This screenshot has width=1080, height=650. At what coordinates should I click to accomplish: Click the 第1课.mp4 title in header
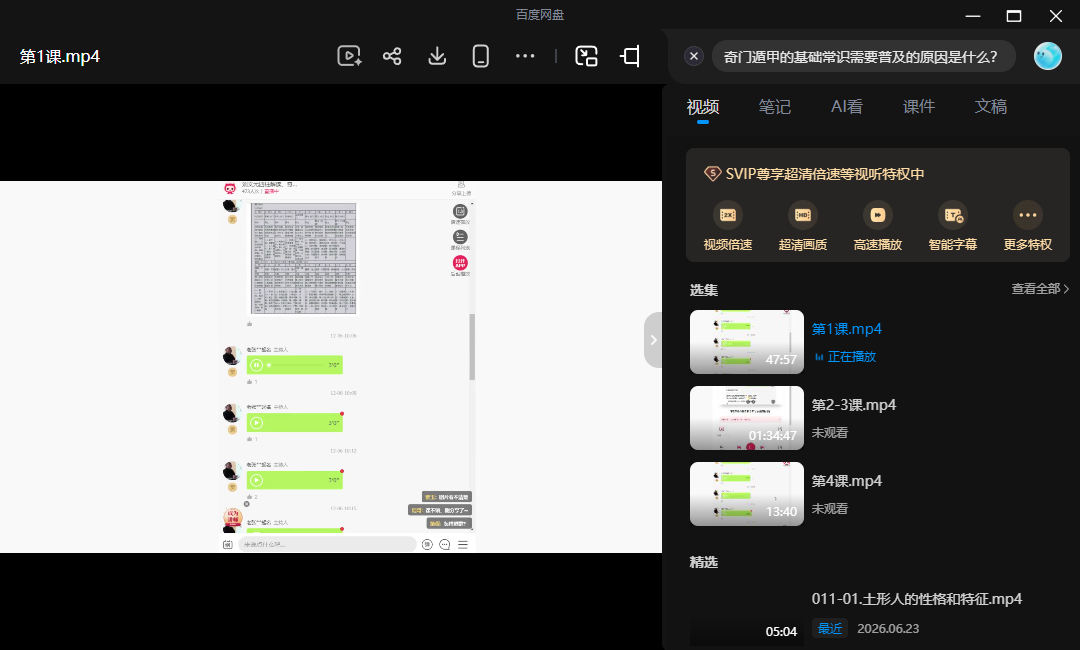(60, 56)
